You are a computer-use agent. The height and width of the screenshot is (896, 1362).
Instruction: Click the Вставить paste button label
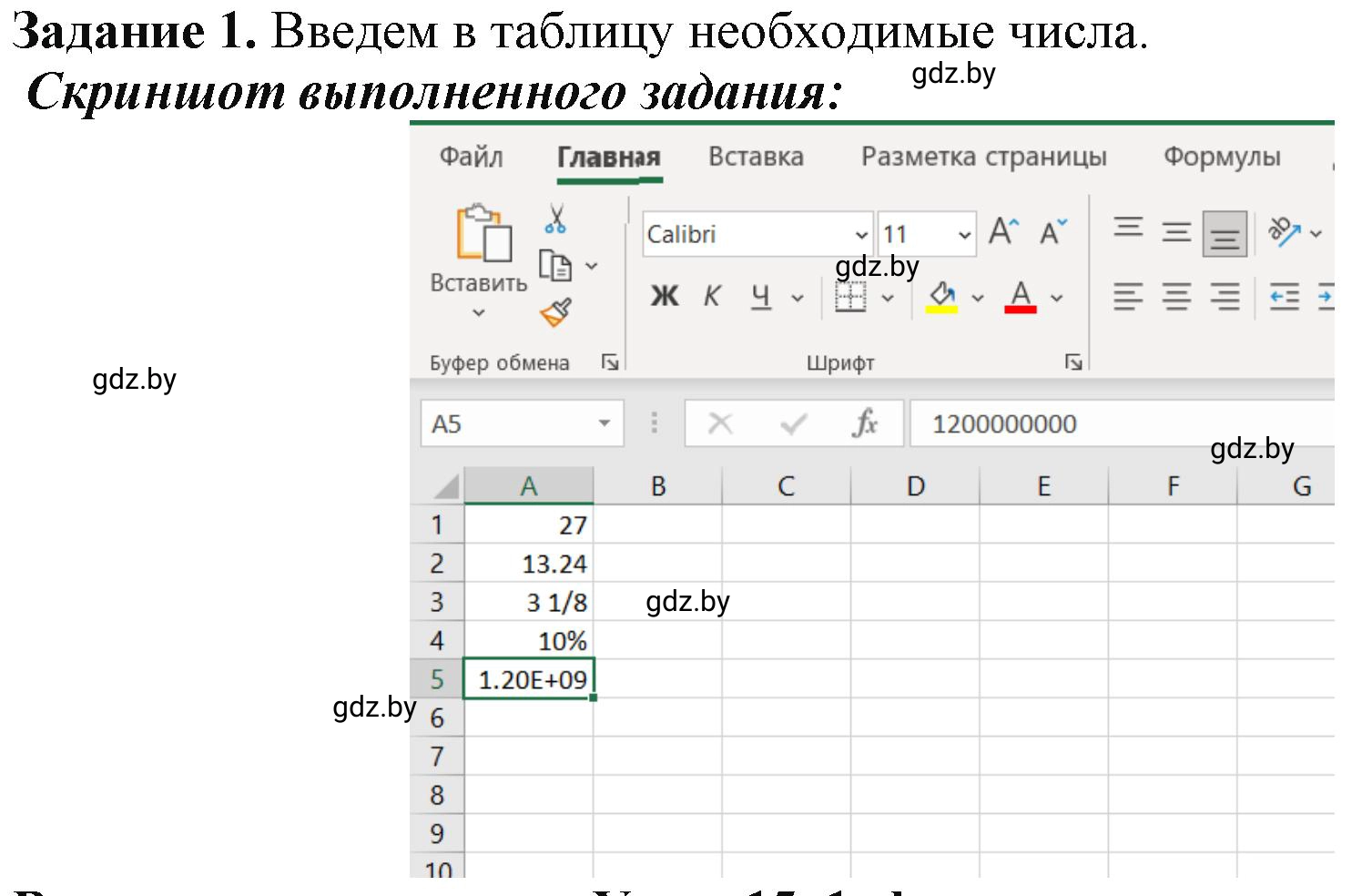(x=479, y=283)
